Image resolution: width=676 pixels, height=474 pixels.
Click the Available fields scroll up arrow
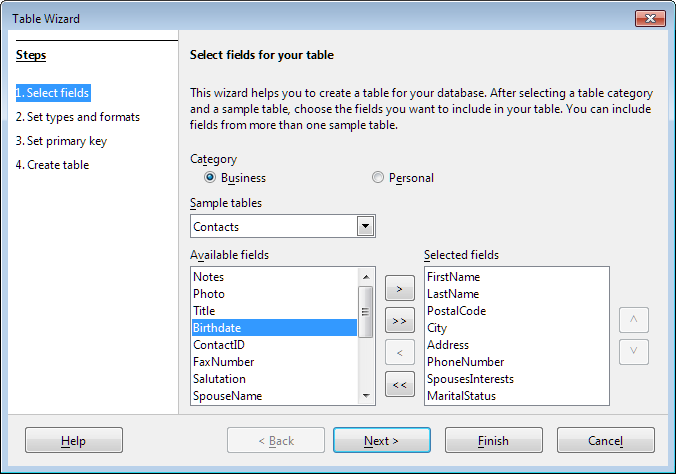(366, 276)
